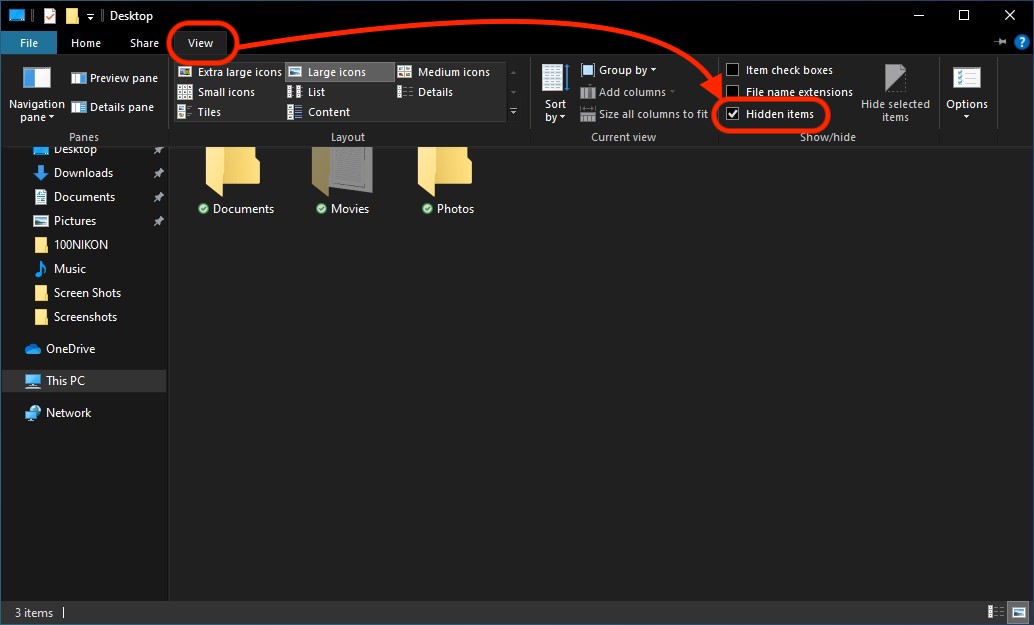Select Medium icons layout
1034x625 pixels.
click(444, 72)
